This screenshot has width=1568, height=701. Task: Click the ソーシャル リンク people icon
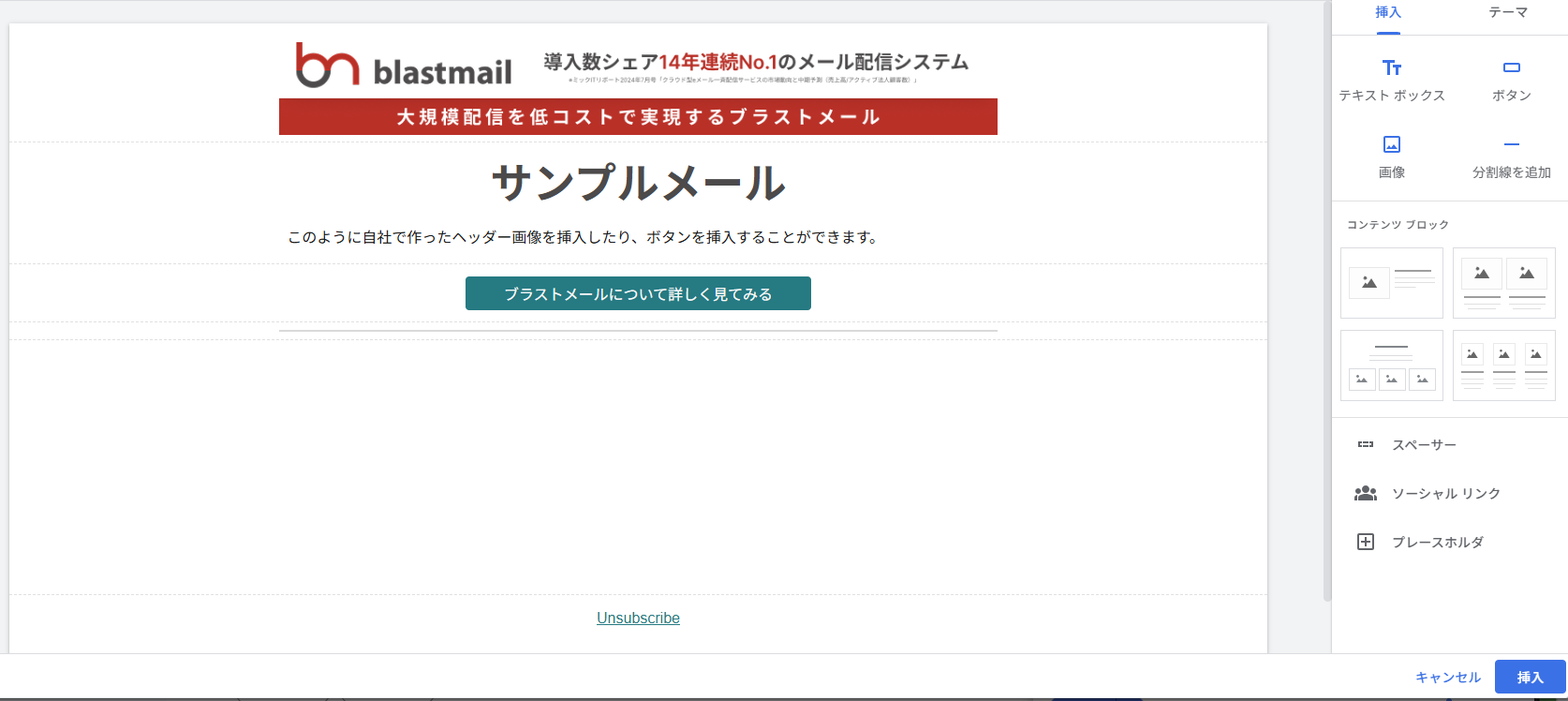pos(1366,493)
